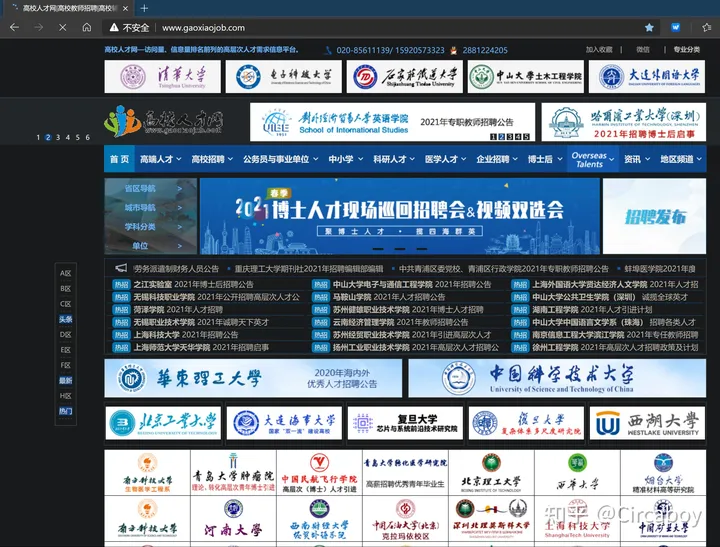Click the browser back arrow

pos(14,28)
